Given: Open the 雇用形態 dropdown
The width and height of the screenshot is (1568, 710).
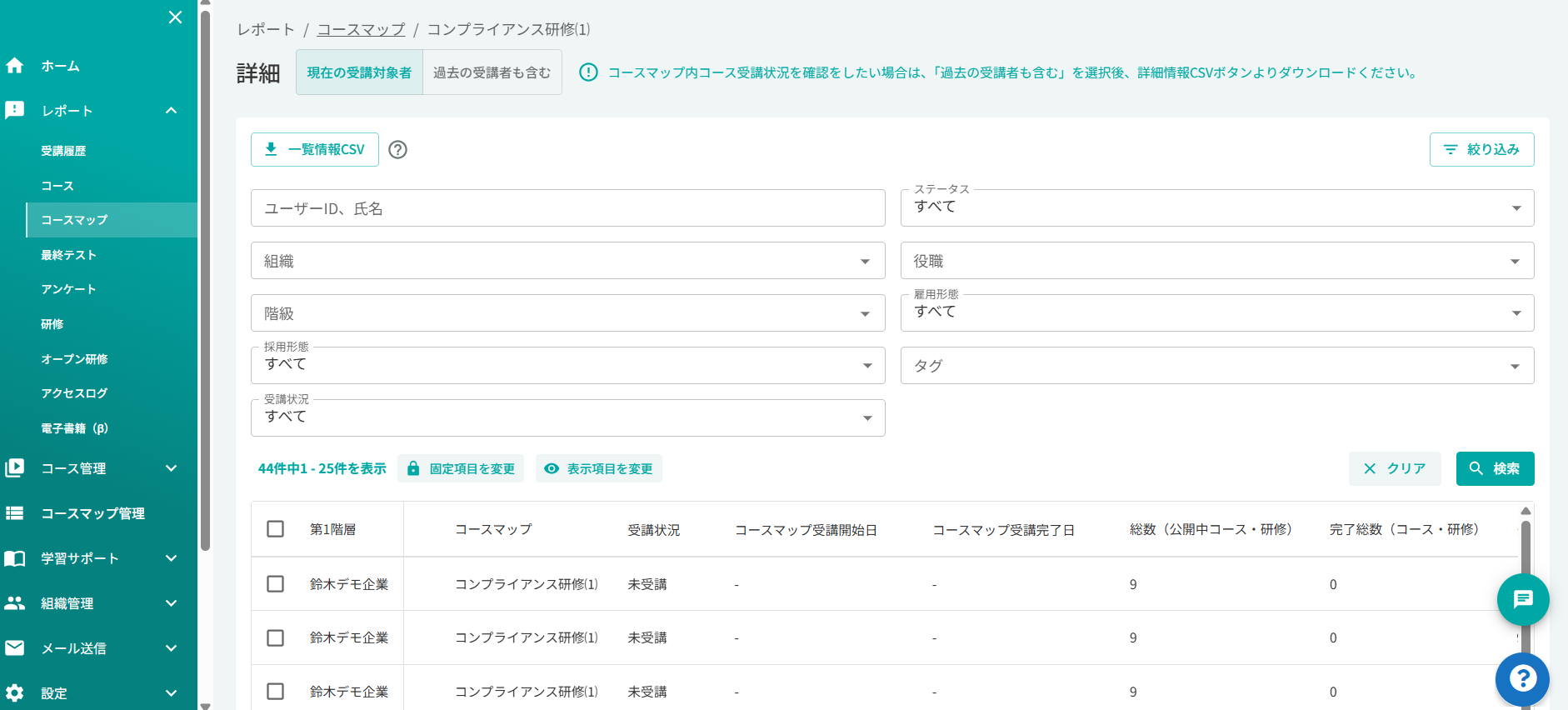Looking at the screenshot, I should [1217, 313].
